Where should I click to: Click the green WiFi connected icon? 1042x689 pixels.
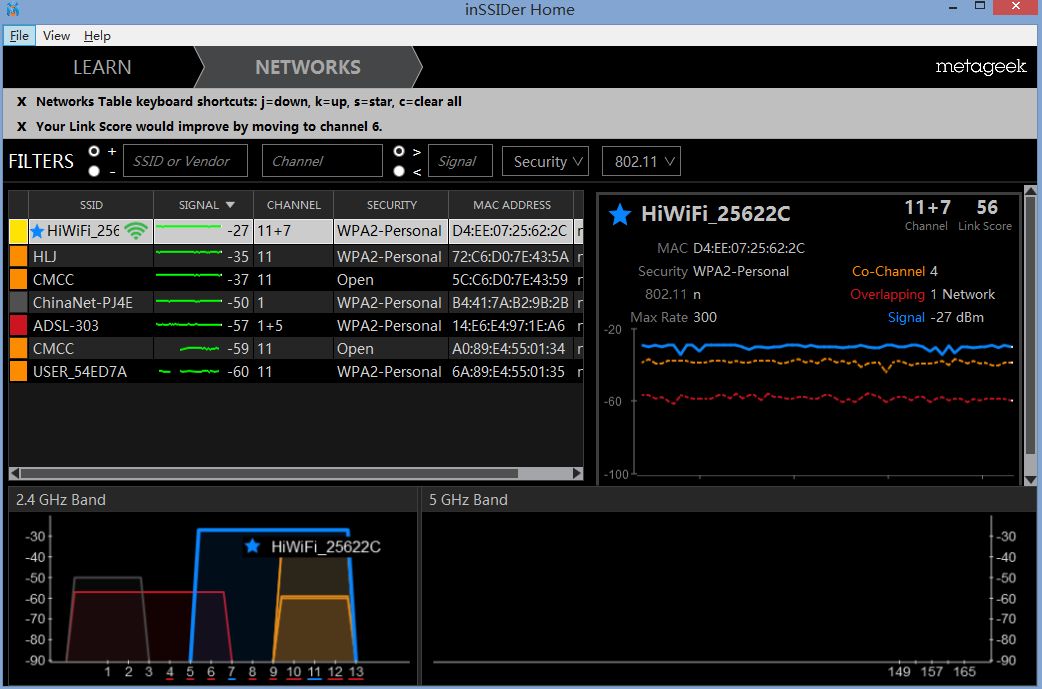[136, 231]
